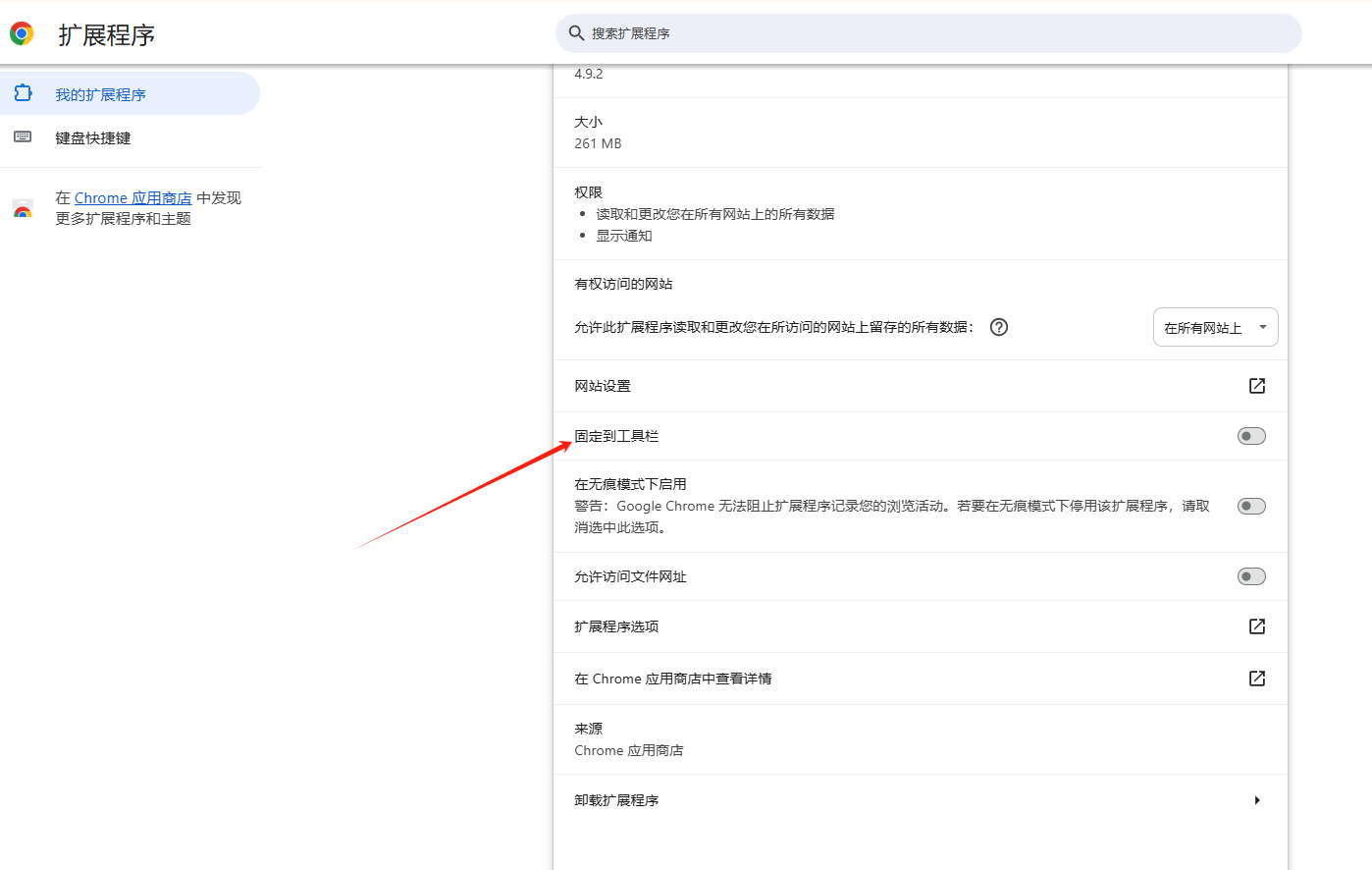Click the search magnifier icon

tap(577, 33)
